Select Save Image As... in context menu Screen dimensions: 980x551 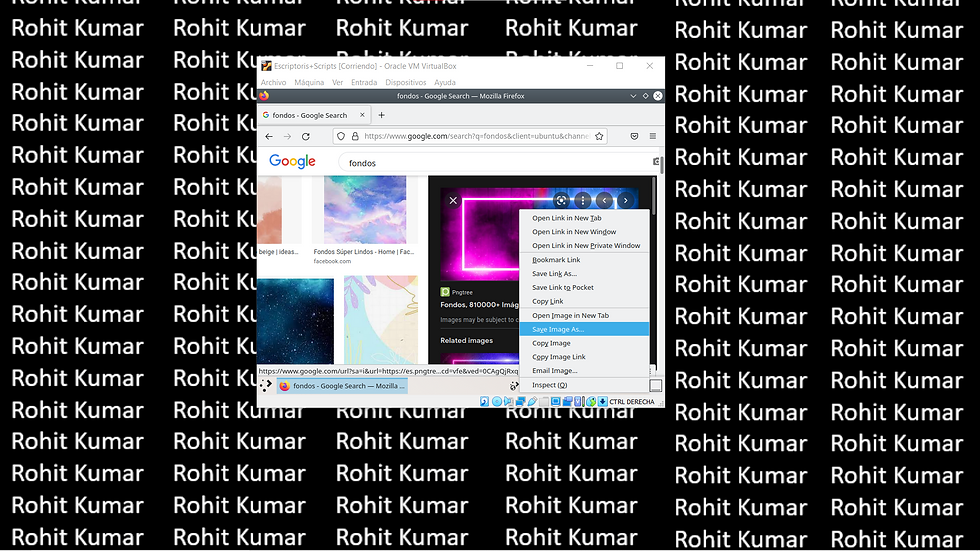pos(584,329)
